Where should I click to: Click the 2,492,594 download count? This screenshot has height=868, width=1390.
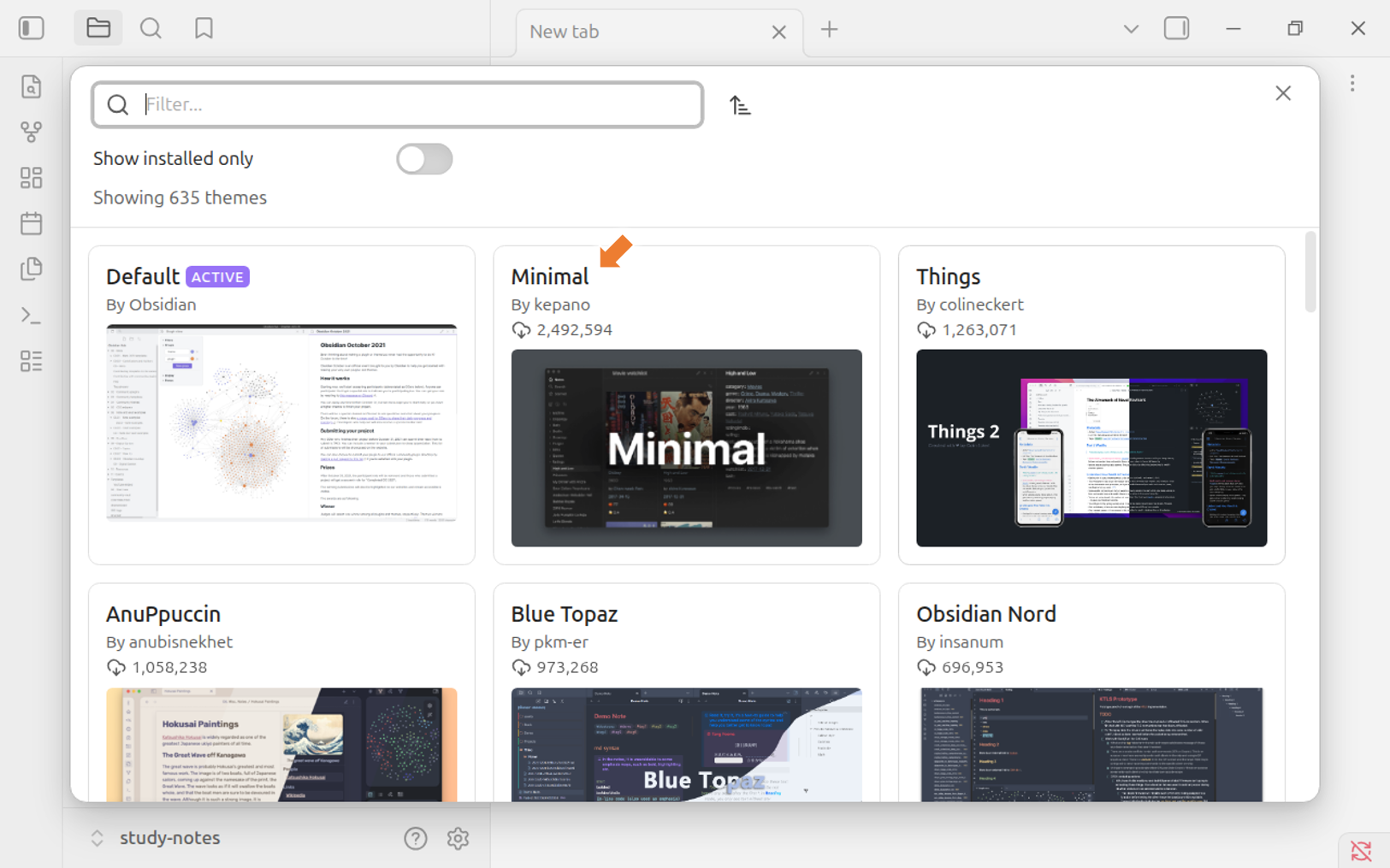[x=575, y=330]
